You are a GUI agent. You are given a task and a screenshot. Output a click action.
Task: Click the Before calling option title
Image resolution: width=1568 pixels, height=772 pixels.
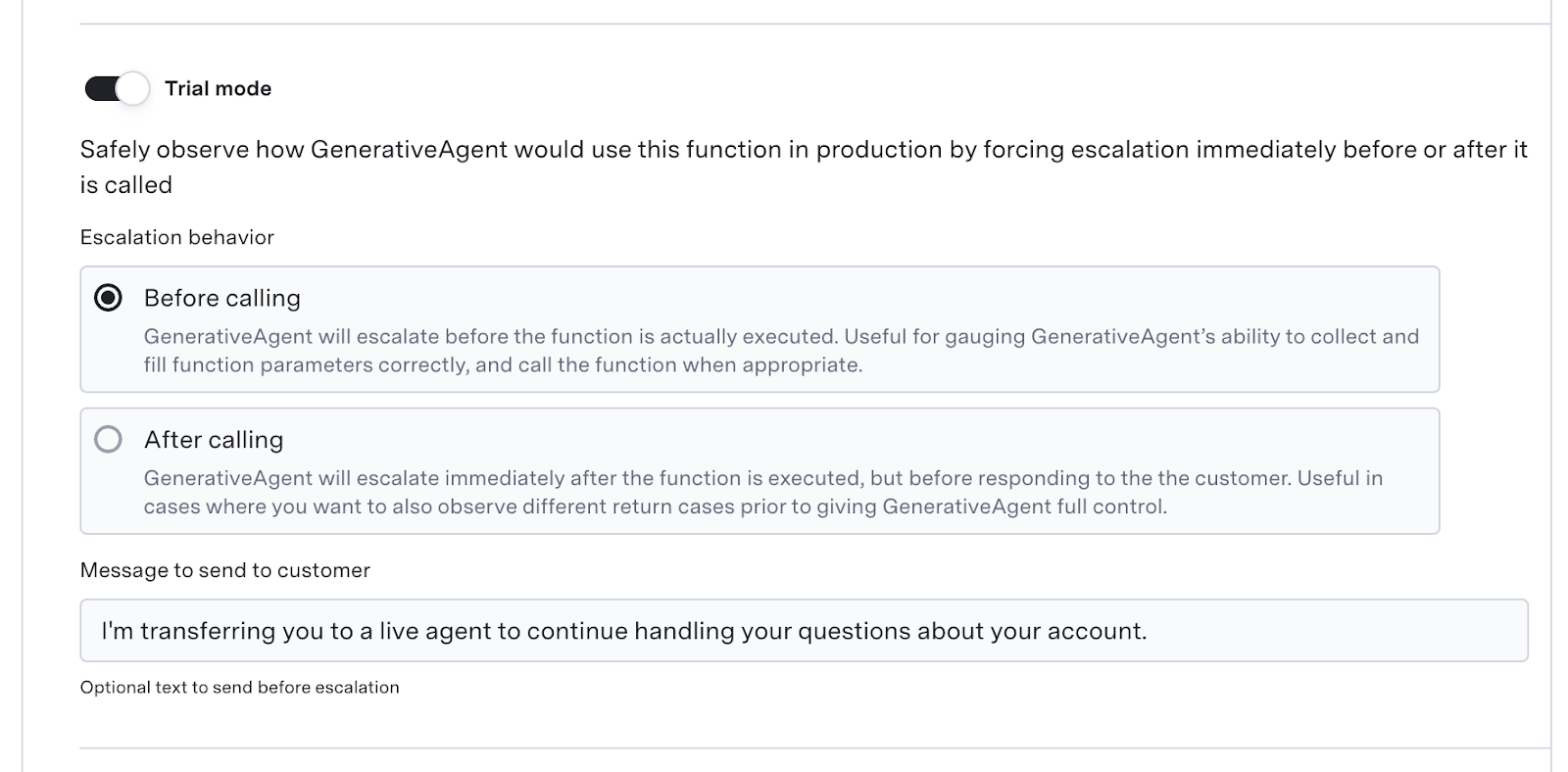(x=222, y=298)
